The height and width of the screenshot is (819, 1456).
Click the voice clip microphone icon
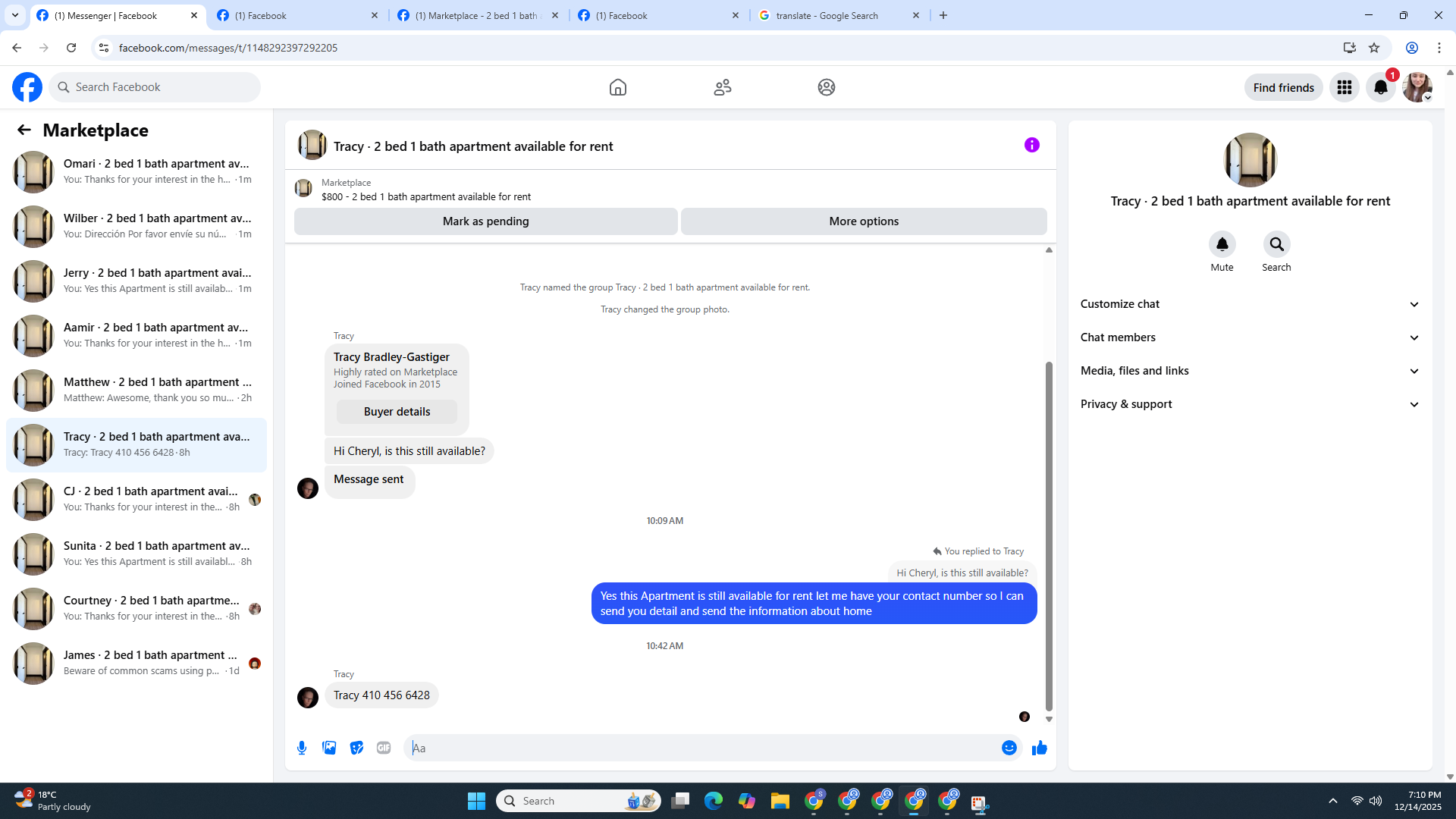click(302, 748)
